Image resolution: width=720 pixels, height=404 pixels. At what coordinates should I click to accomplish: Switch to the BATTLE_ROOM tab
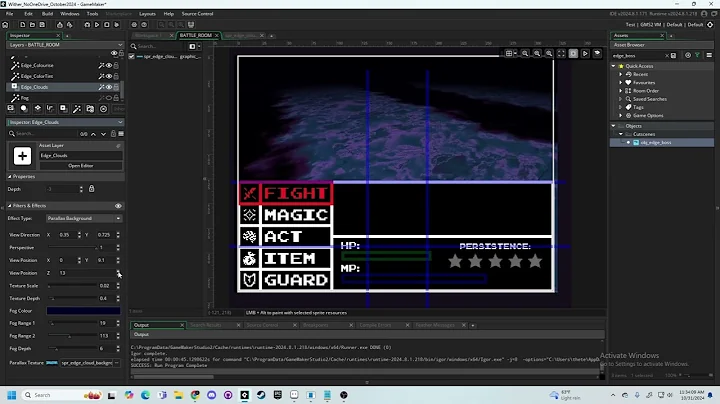pos(196,35)
